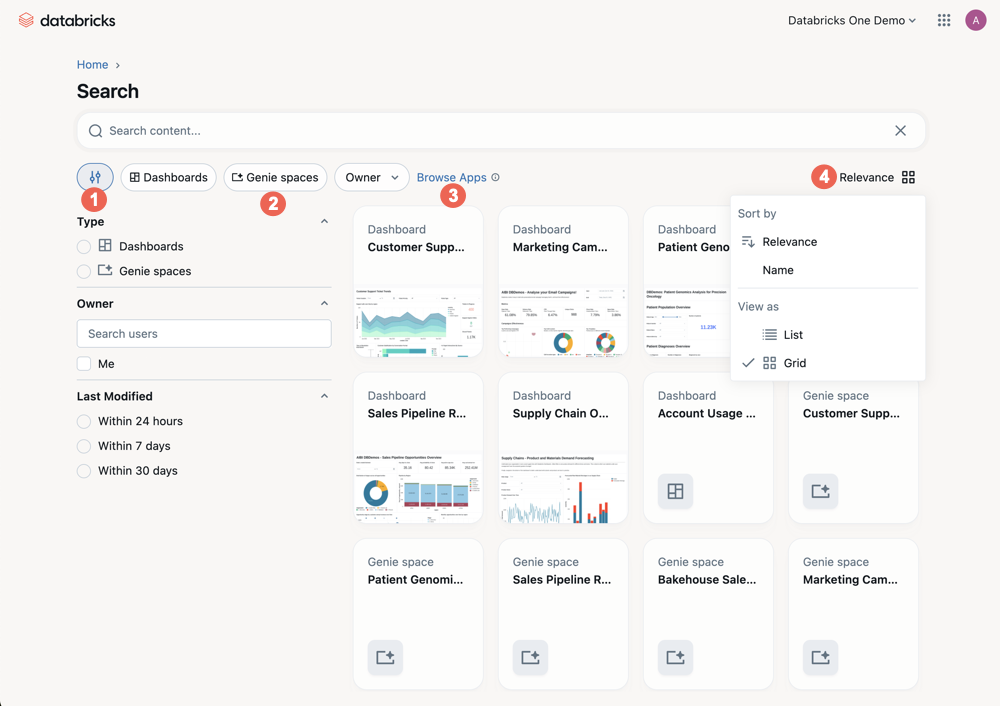
Task: Click the Home breadcrumb link
Action: pos(91,64)
